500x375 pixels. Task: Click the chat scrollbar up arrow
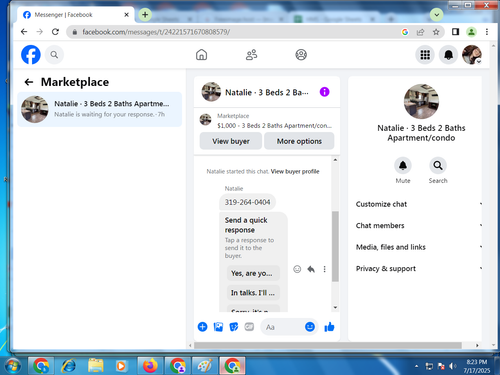coord(335,160)
